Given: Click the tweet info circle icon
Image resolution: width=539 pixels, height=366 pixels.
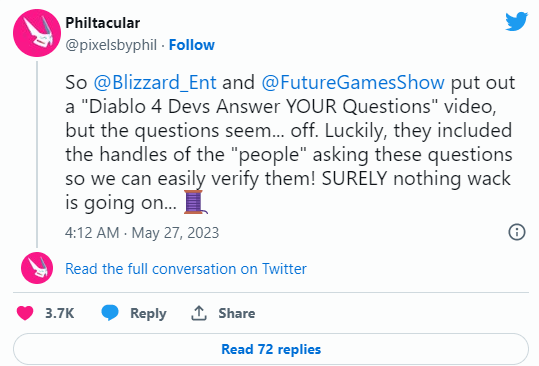Looking at the screenshot, I should [x=517, y=232].
